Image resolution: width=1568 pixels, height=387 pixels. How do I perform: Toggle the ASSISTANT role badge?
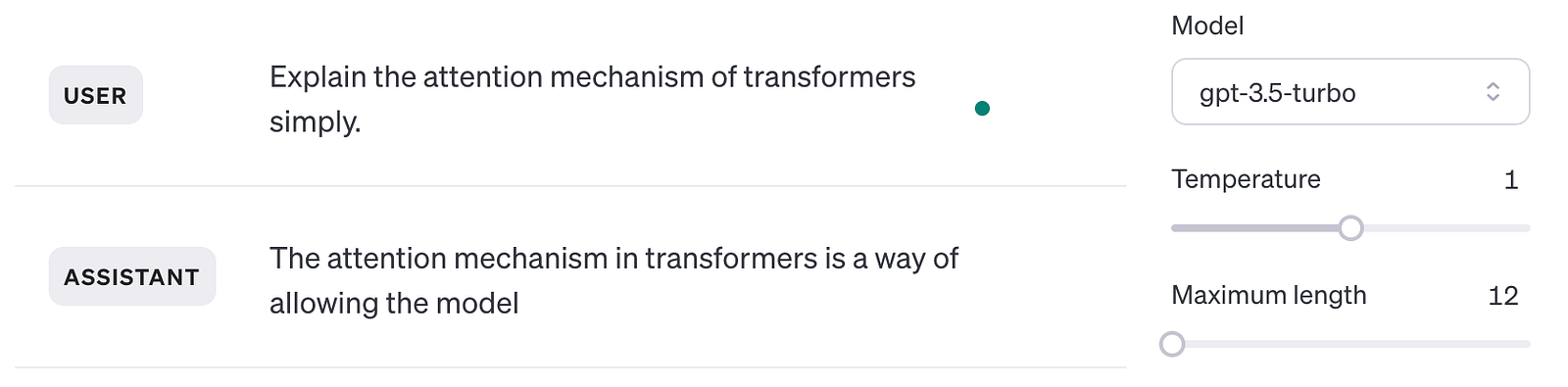click(x=132, y=276)
